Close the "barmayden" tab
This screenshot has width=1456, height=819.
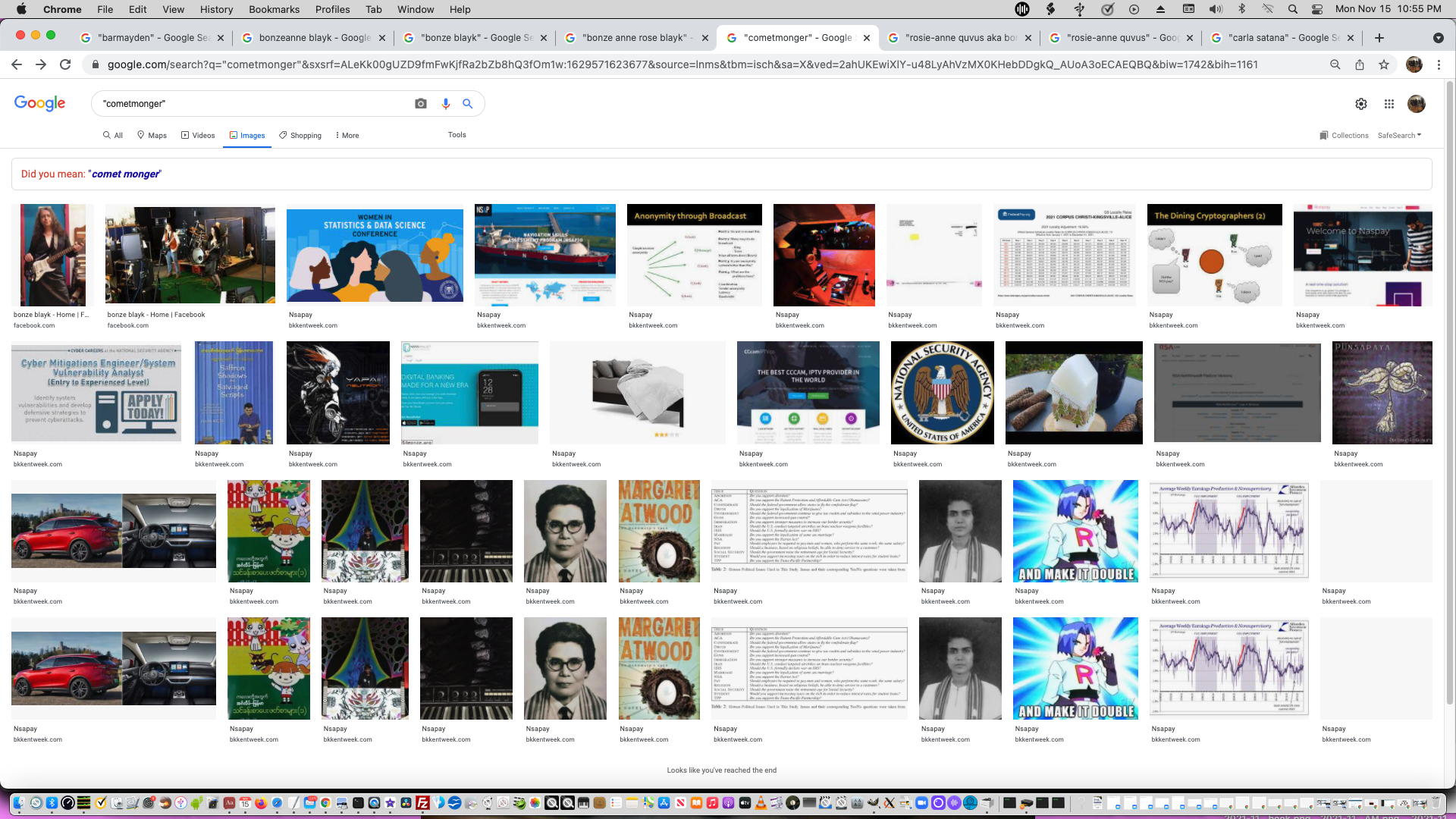tap(221, 38)
